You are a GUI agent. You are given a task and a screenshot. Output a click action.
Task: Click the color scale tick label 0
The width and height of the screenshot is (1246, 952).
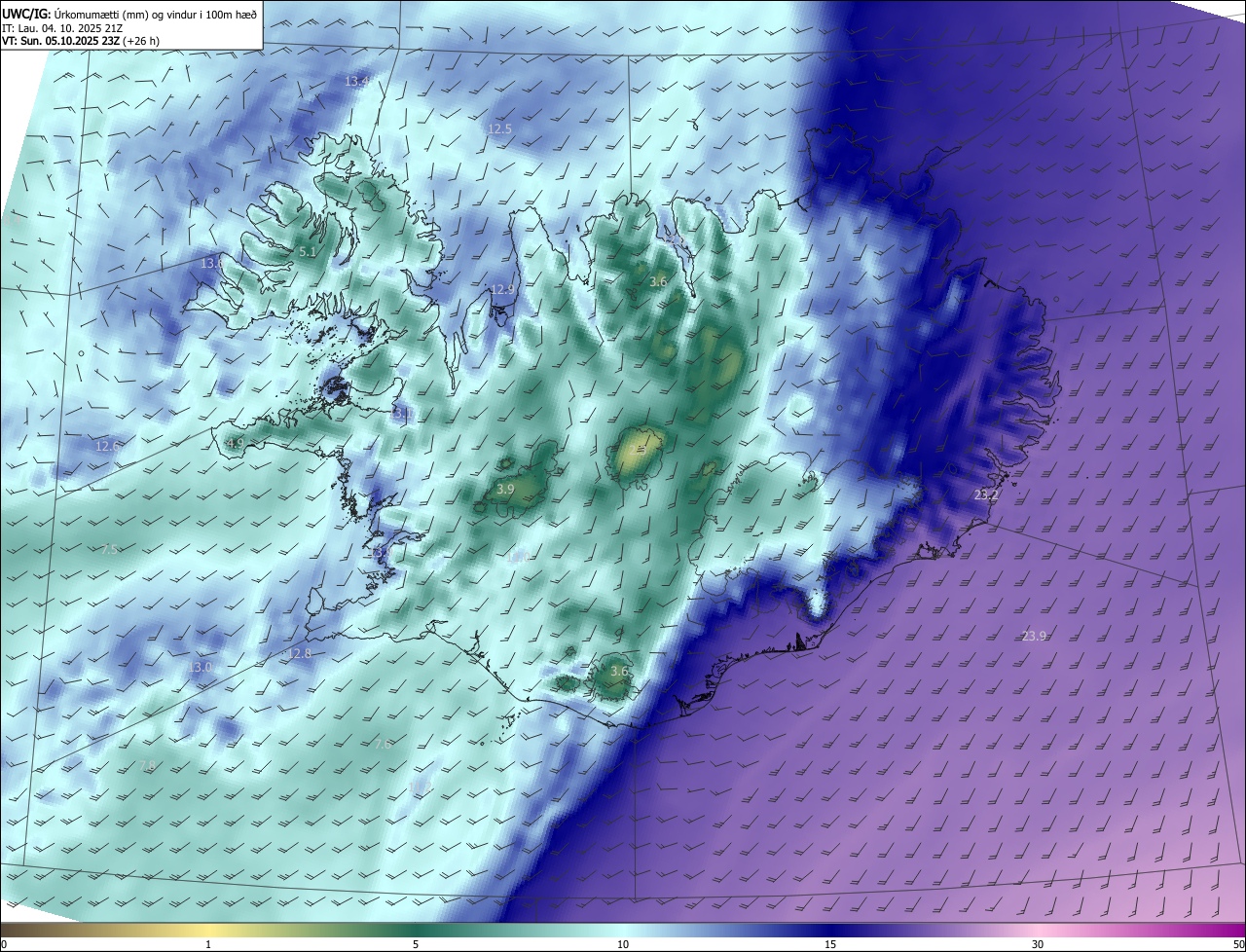(3, 944)
